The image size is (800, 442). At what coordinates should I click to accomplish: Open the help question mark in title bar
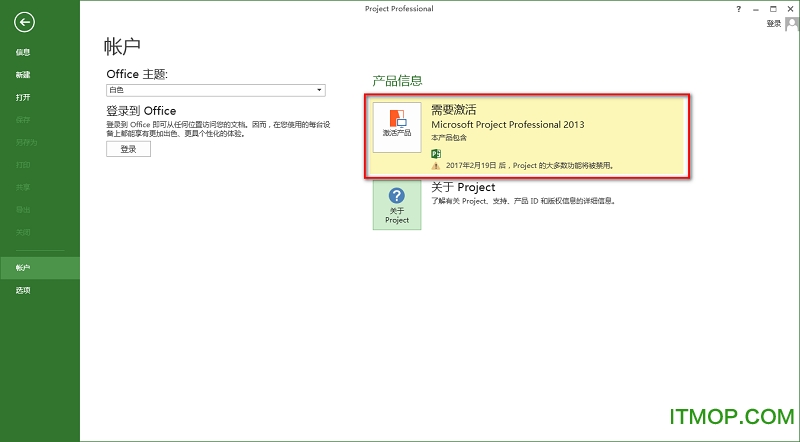[739, 9]
